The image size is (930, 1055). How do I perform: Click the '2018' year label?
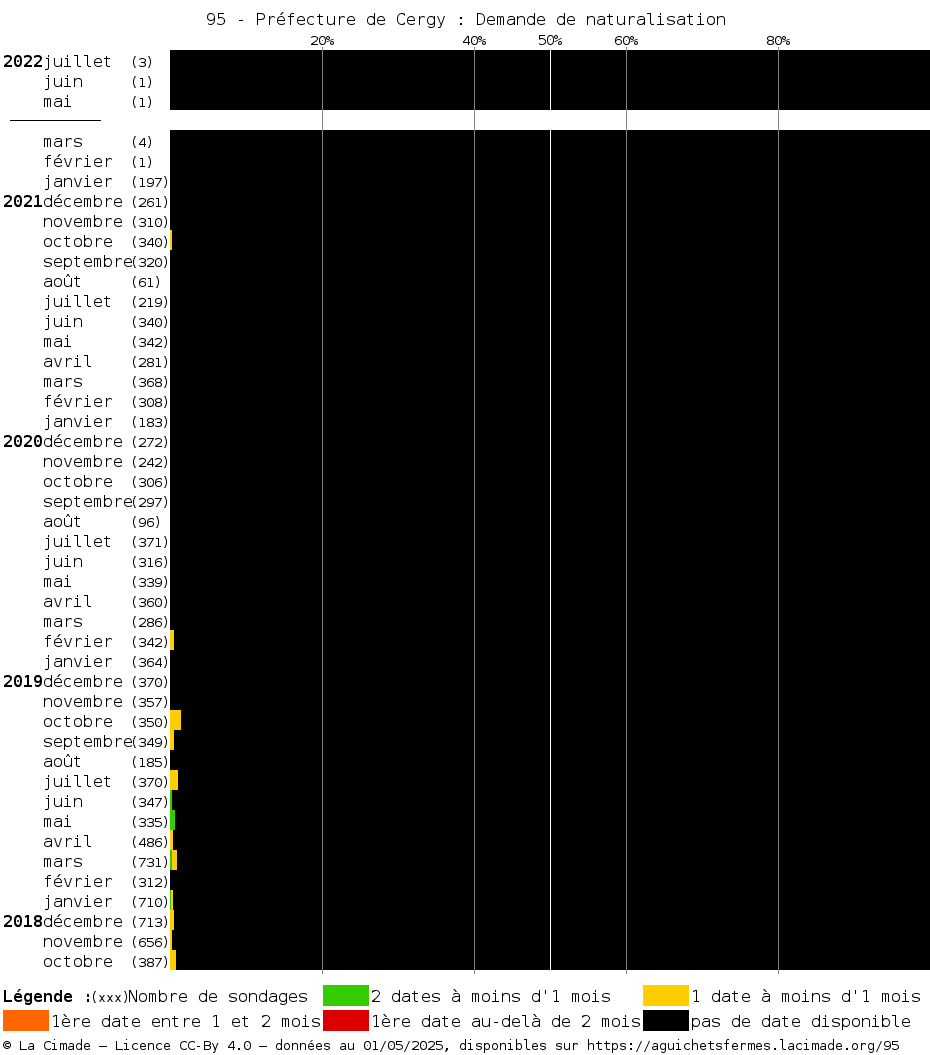pos(23,921)
